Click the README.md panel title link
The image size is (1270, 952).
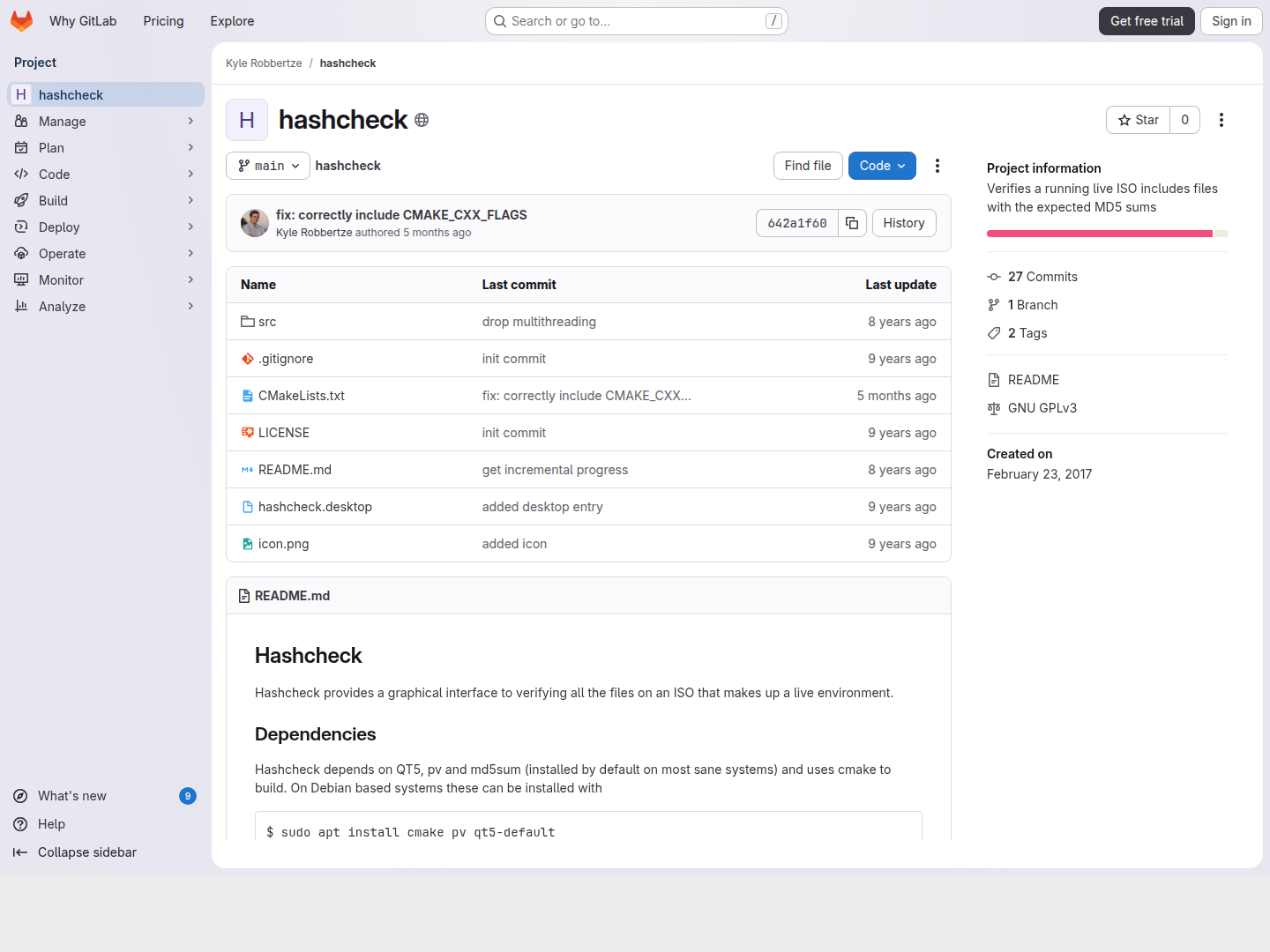coord(293,596)
